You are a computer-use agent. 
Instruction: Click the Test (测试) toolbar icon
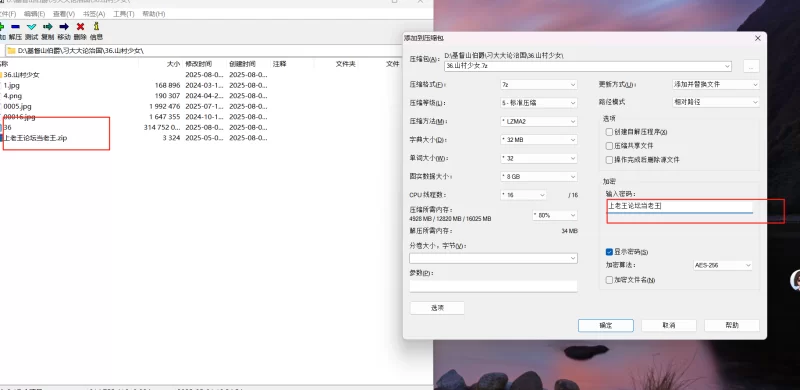(x=32, y=27)
